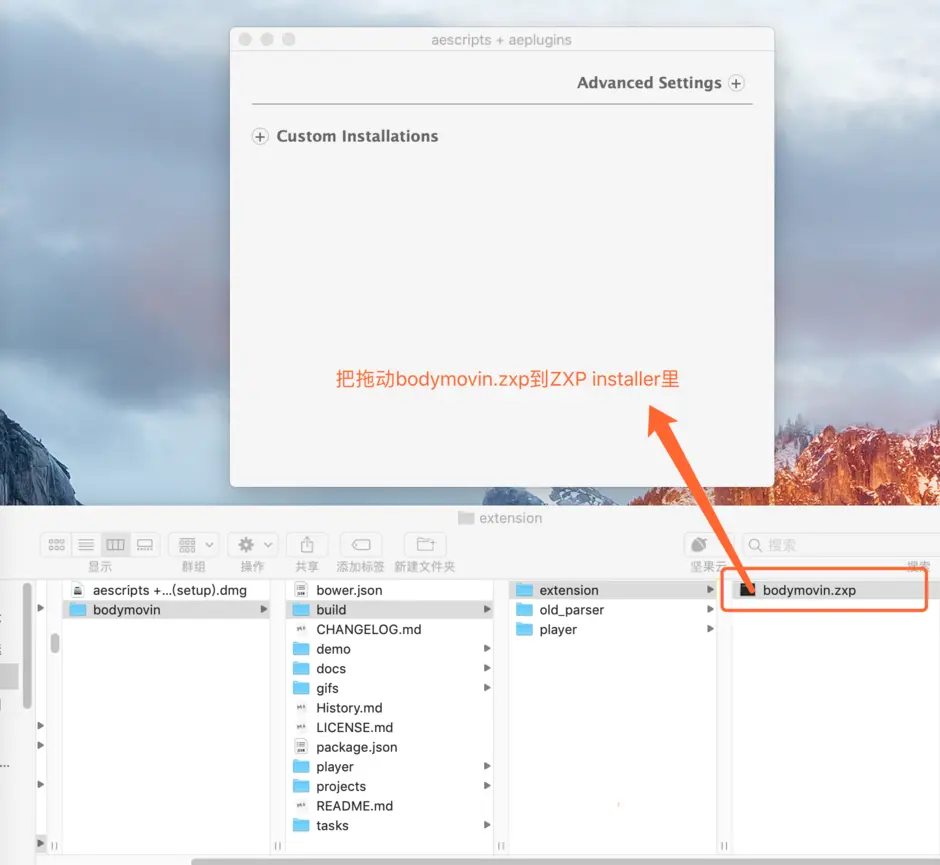
Task: Switch Finder to gallery view
Action: 144,544
